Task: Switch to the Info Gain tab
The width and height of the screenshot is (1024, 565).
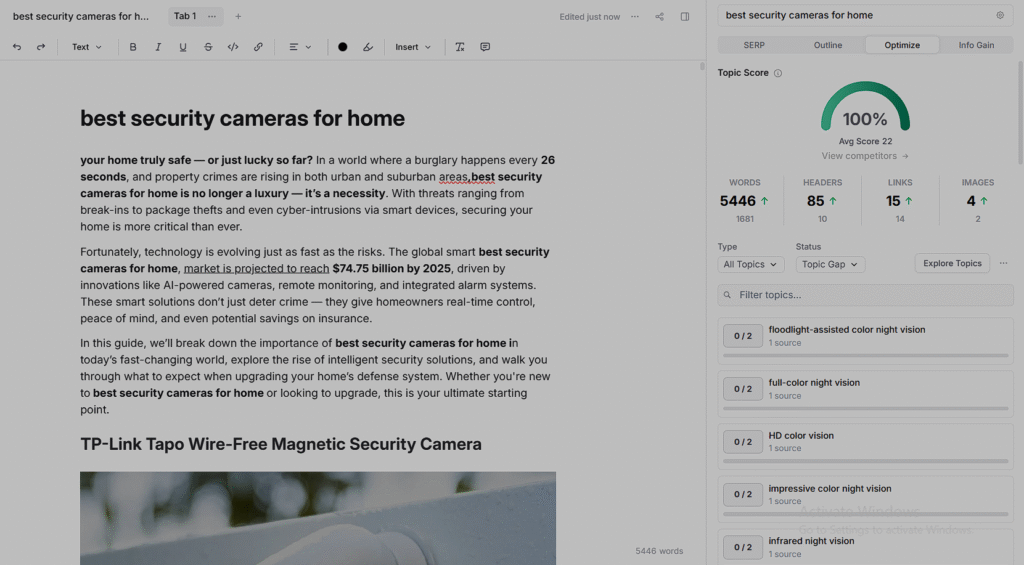Action: tap(976, 45)
